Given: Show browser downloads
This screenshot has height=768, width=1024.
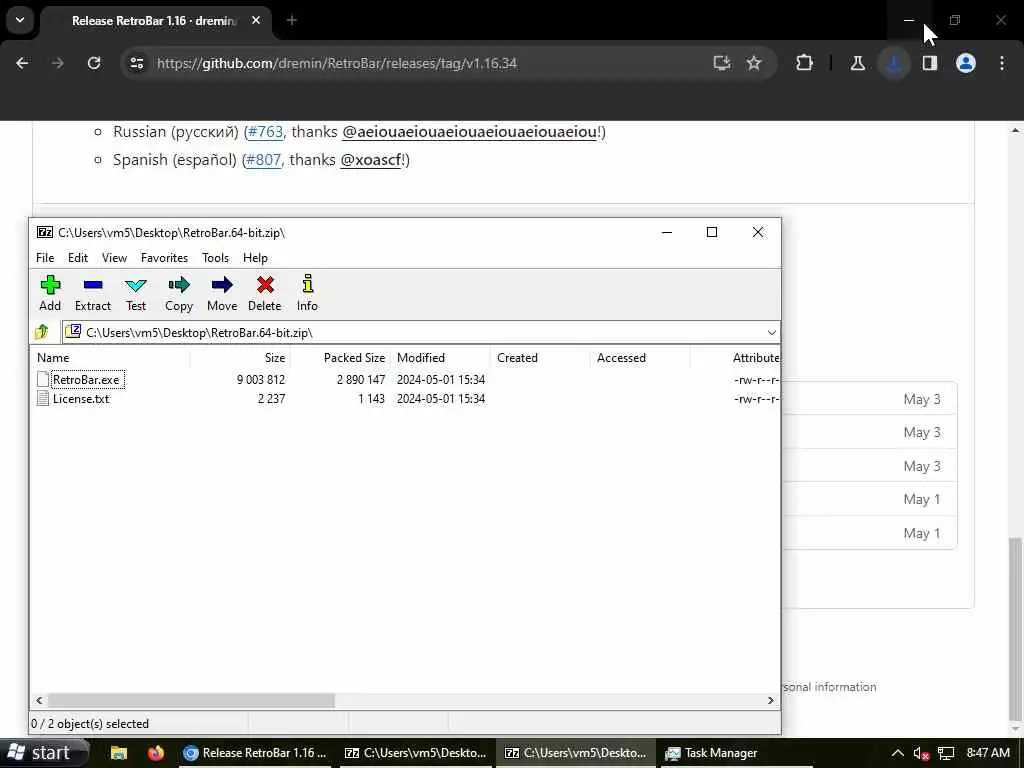Looking at the screenshot, I should pos(894,63).
